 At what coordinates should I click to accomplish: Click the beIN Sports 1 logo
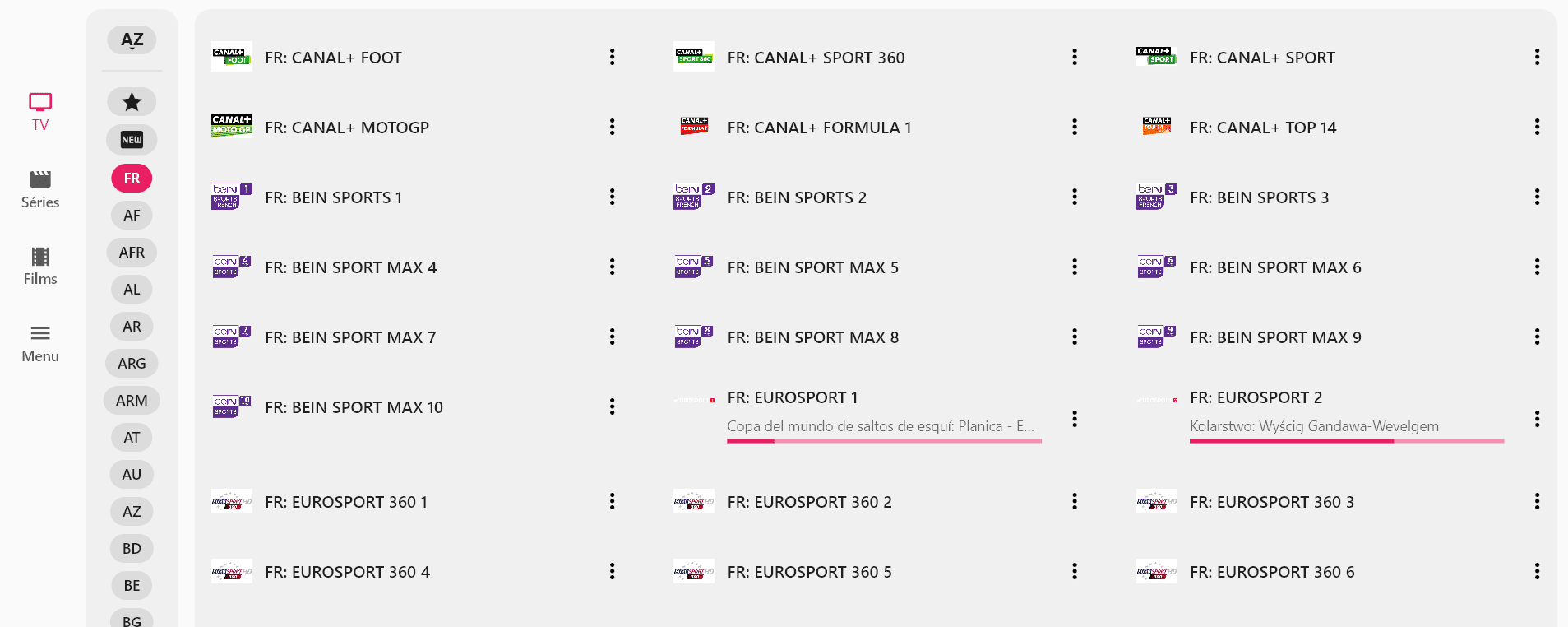(232, 197)
